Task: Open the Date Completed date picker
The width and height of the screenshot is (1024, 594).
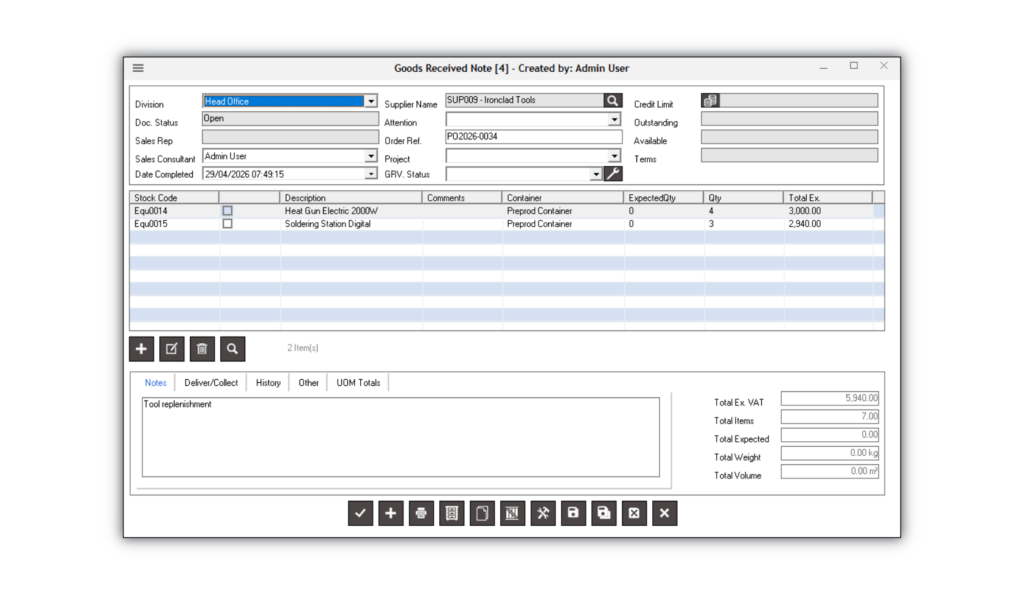Action: click(371, 174)
